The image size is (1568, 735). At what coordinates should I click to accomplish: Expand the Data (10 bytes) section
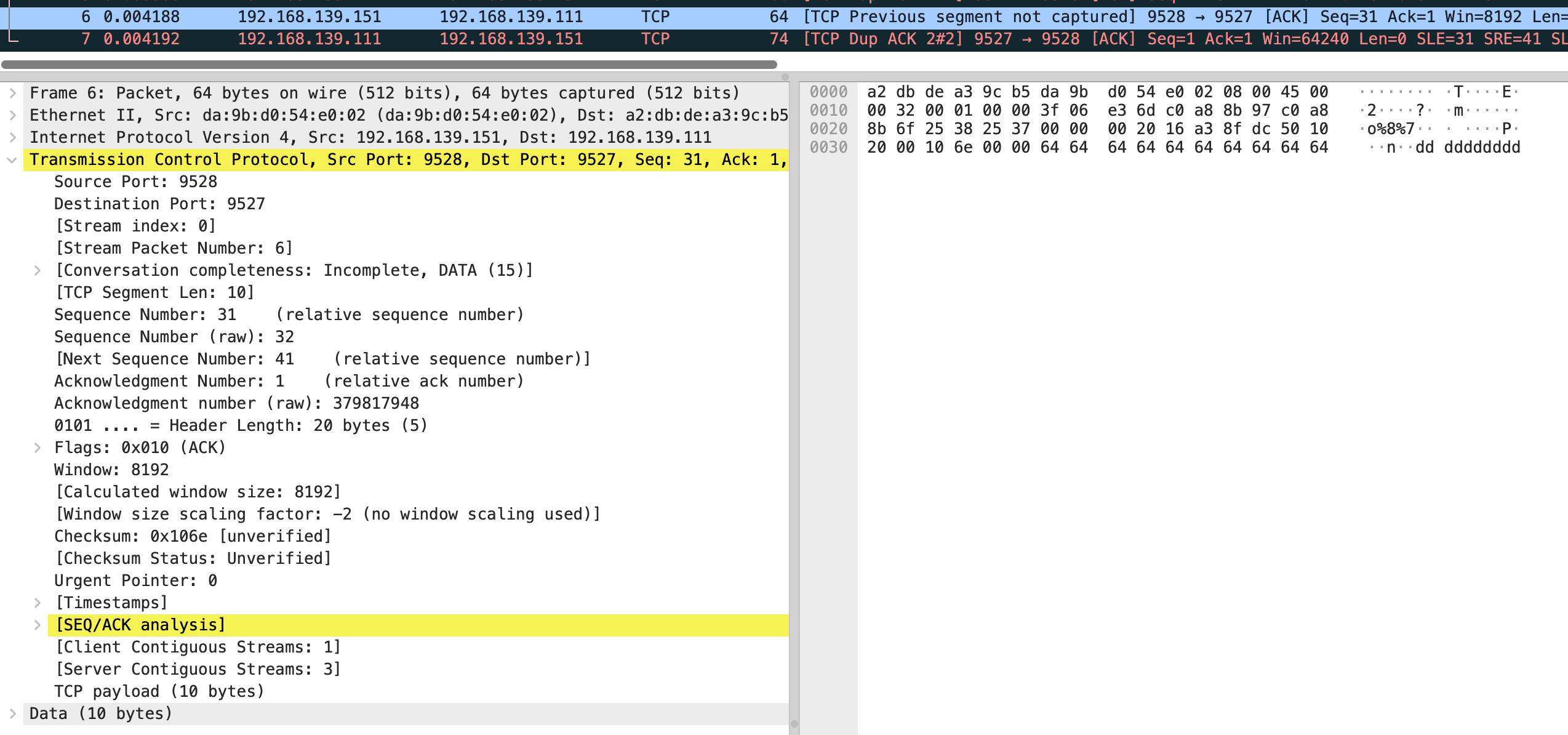[12, 713]
